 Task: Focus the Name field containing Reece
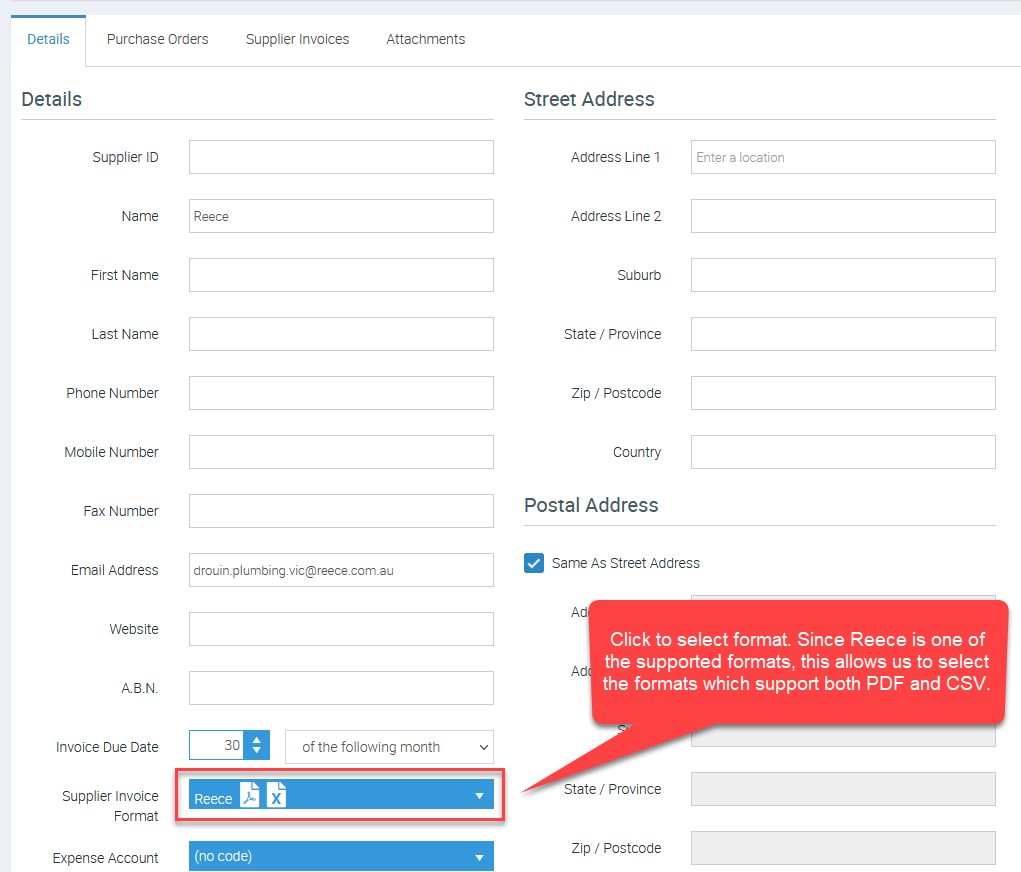(340, 216)
